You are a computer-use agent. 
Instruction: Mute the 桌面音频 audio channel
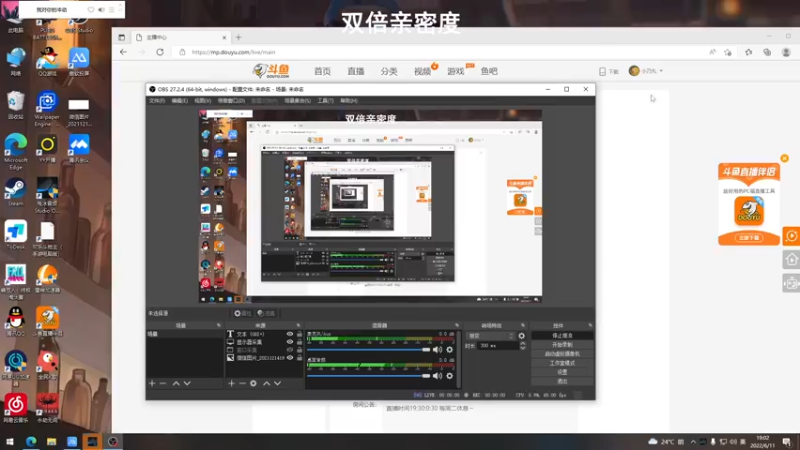(437, 376)
